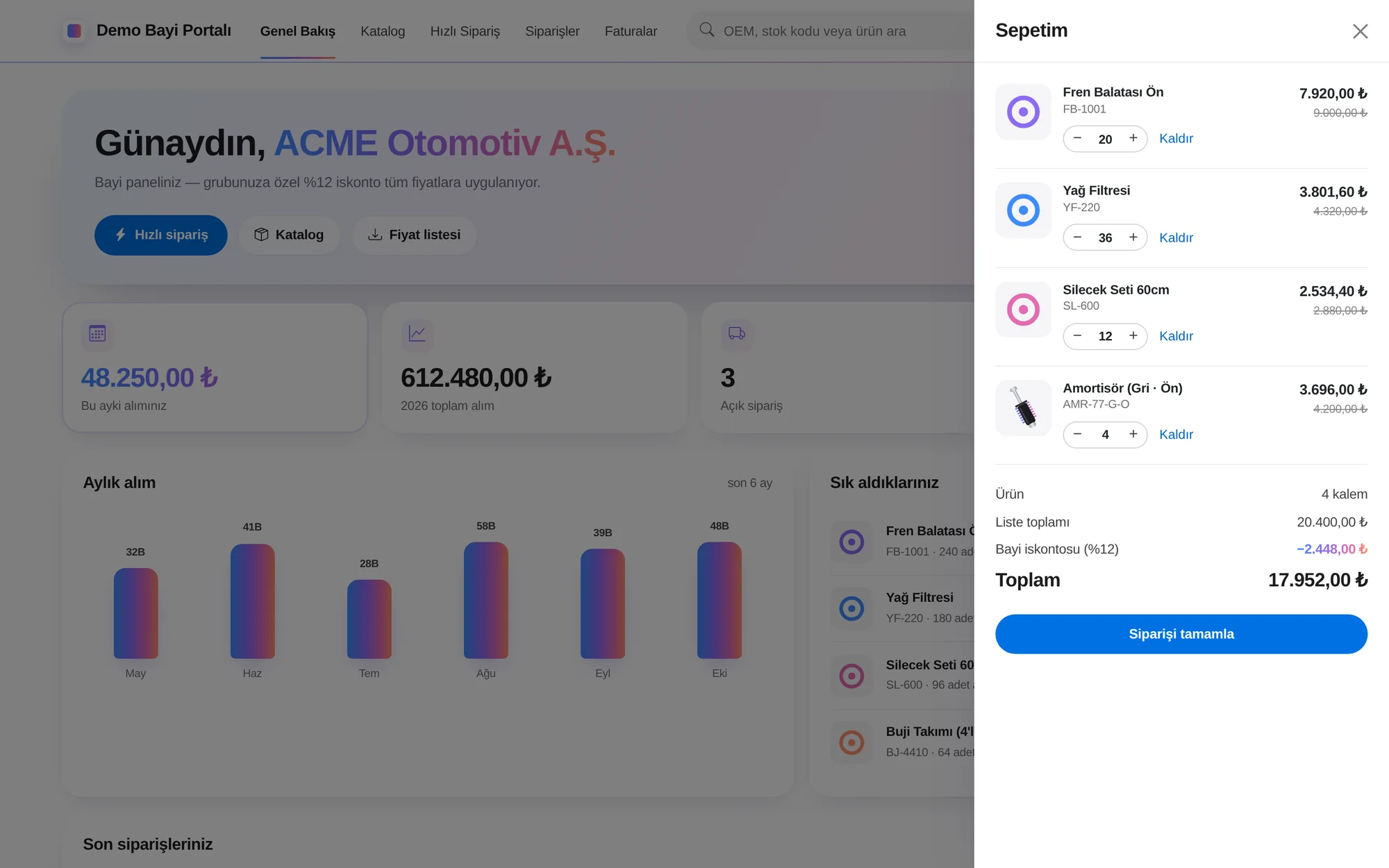The height and width of the screenshot is (868, 1389).
Task: Decrease Yağ Filtresi quantity with minus
Action: pos(1077,237)
